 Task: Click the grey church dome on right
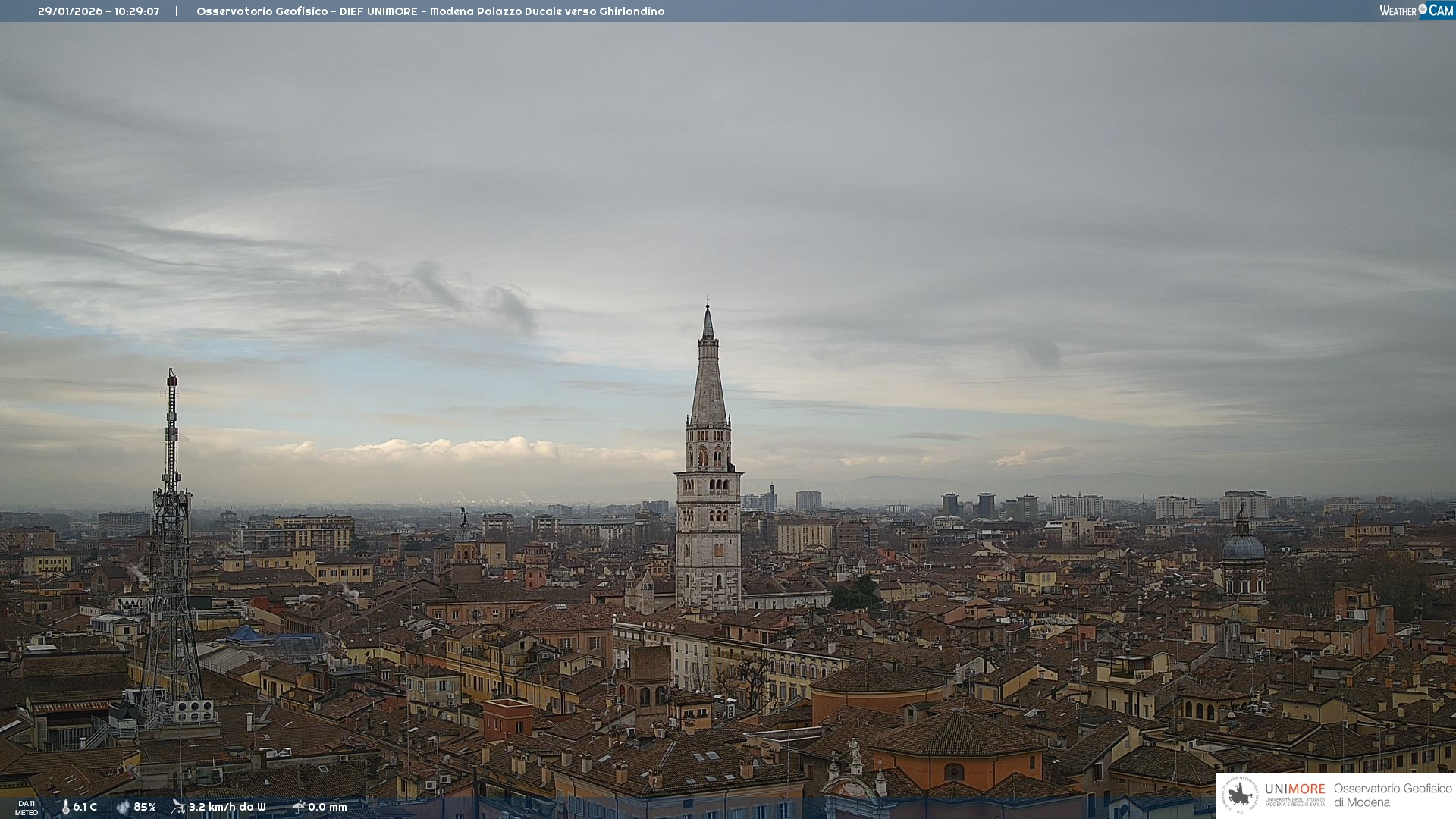[1243, 546]
